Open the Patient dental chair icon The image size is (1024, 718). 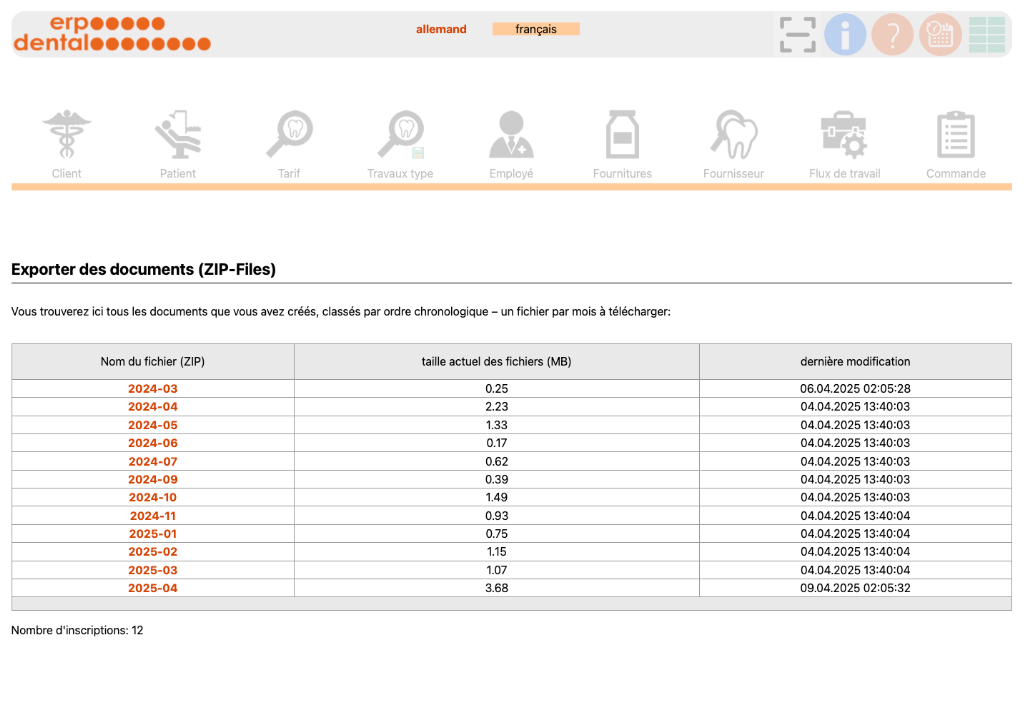[178, 135]
